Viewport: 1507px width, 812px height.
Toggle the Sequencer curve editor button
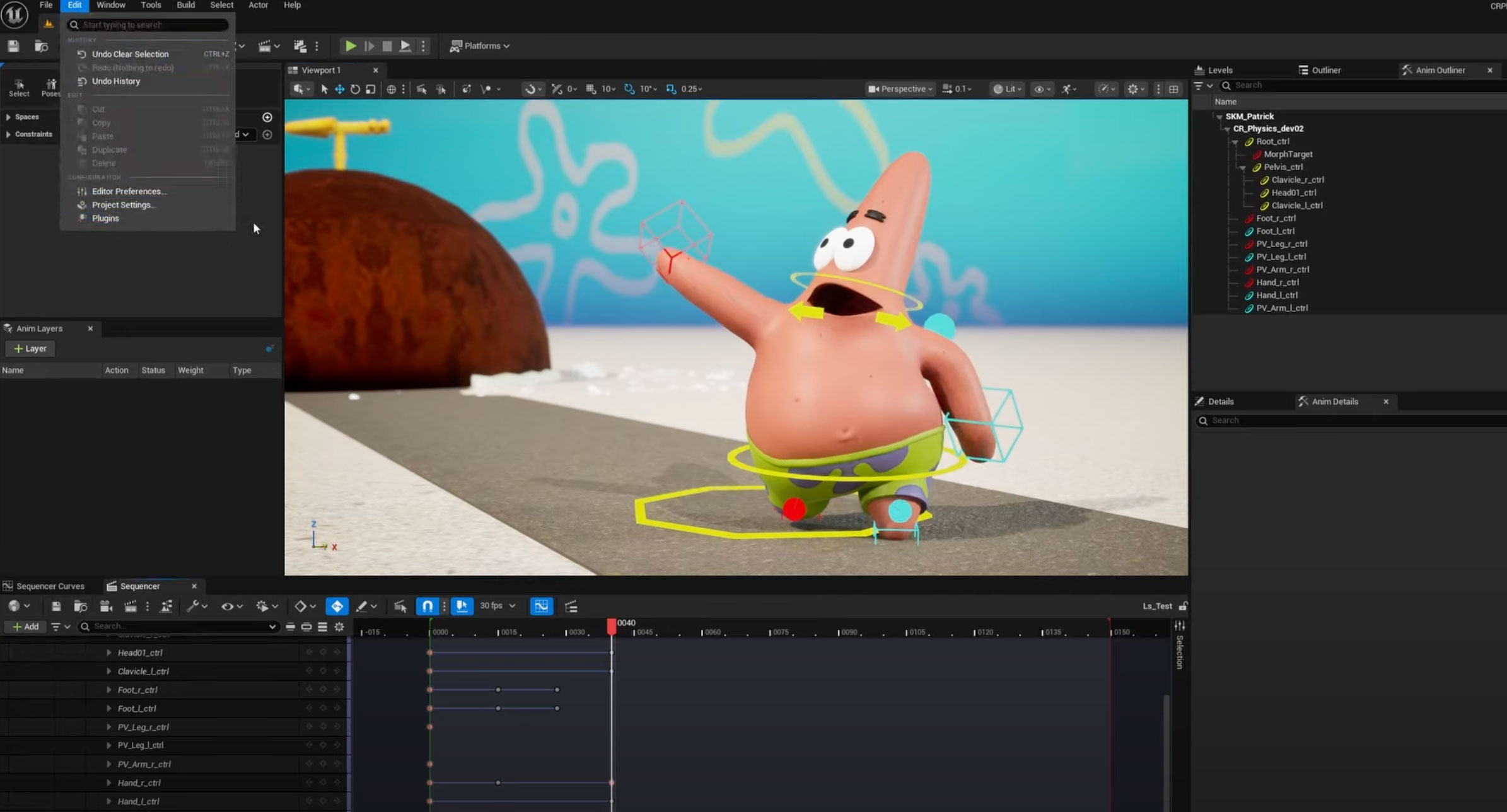[541, 606]
